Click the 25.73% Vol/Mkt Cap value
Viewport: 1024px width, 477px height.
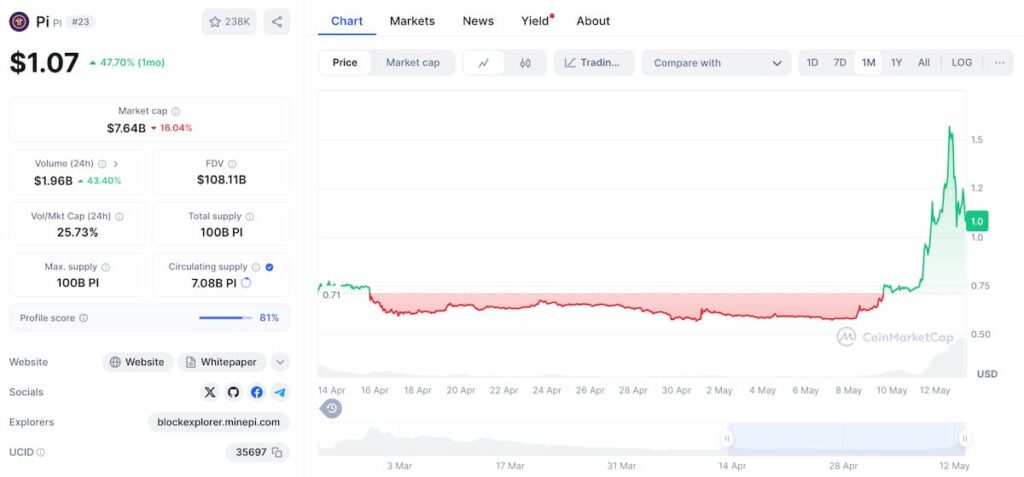pos(77,232)
